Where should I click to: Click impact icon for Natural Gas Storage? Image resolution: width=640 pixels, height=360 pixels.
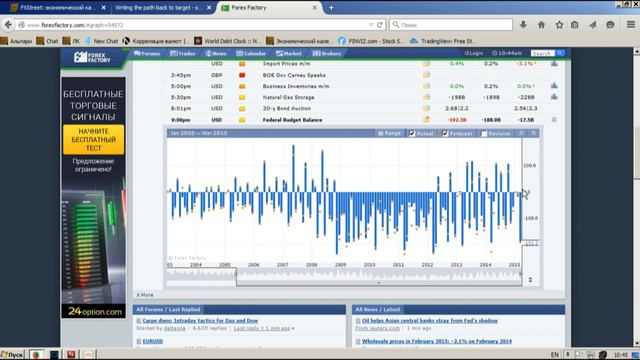click(x=242, y=98)
